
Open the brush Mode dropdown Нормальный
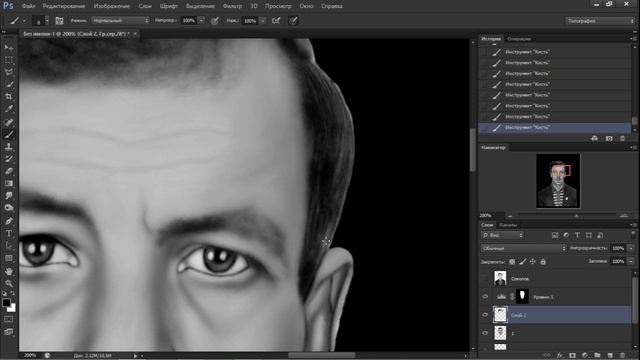click(x=120, y=20)
